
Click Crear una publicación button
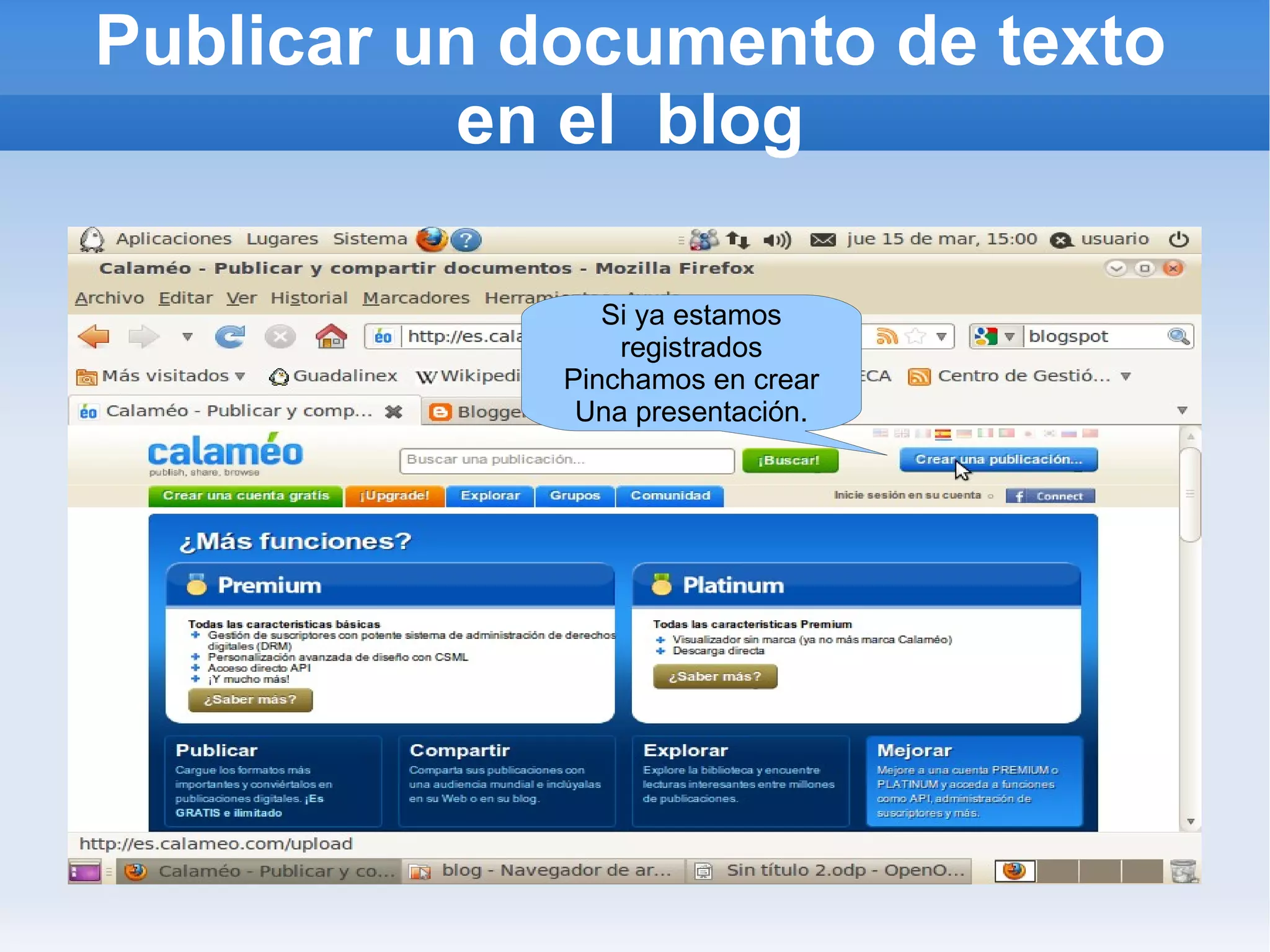coord(998,460)
